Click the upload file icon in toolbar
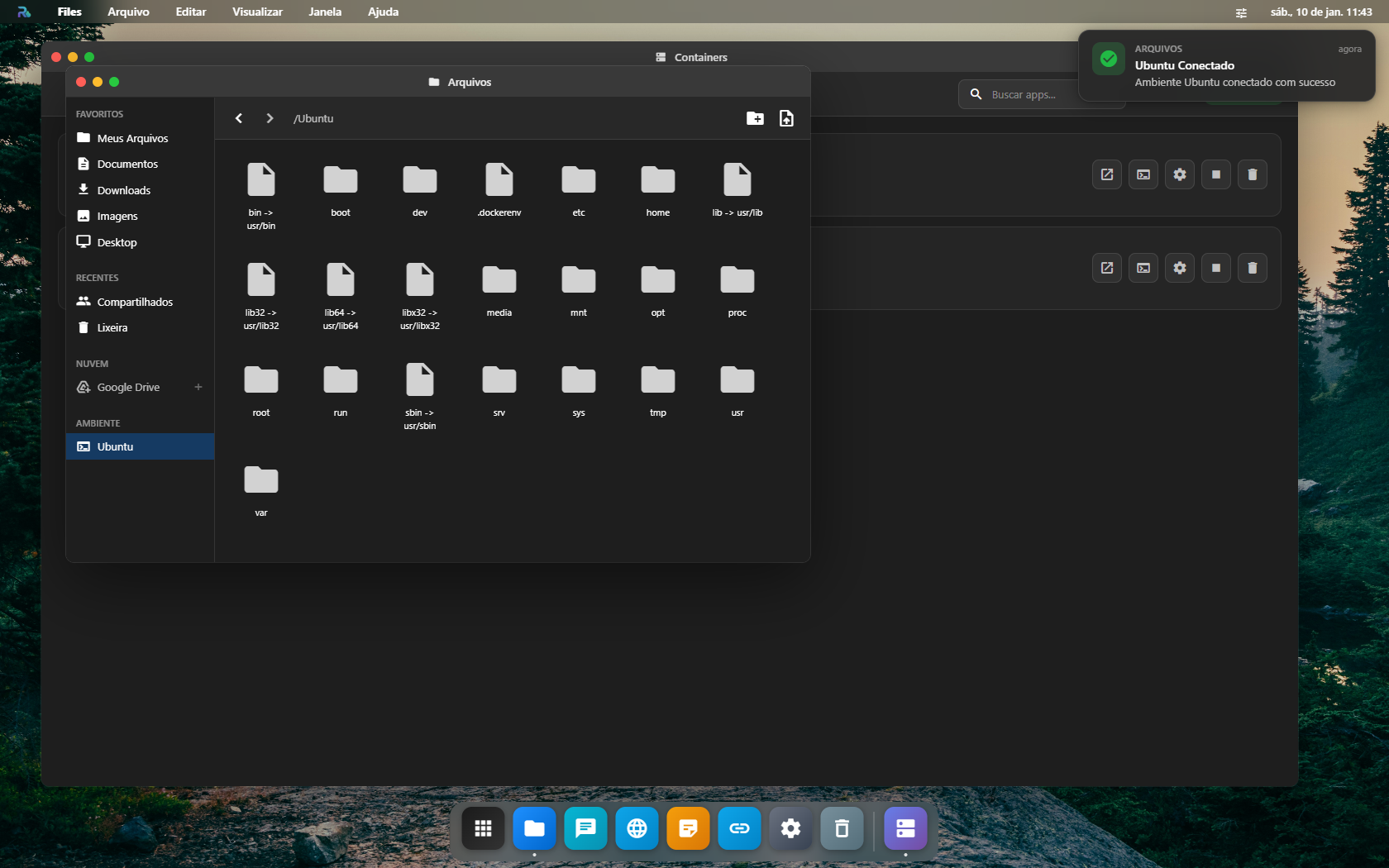 (x=786, y=118)
